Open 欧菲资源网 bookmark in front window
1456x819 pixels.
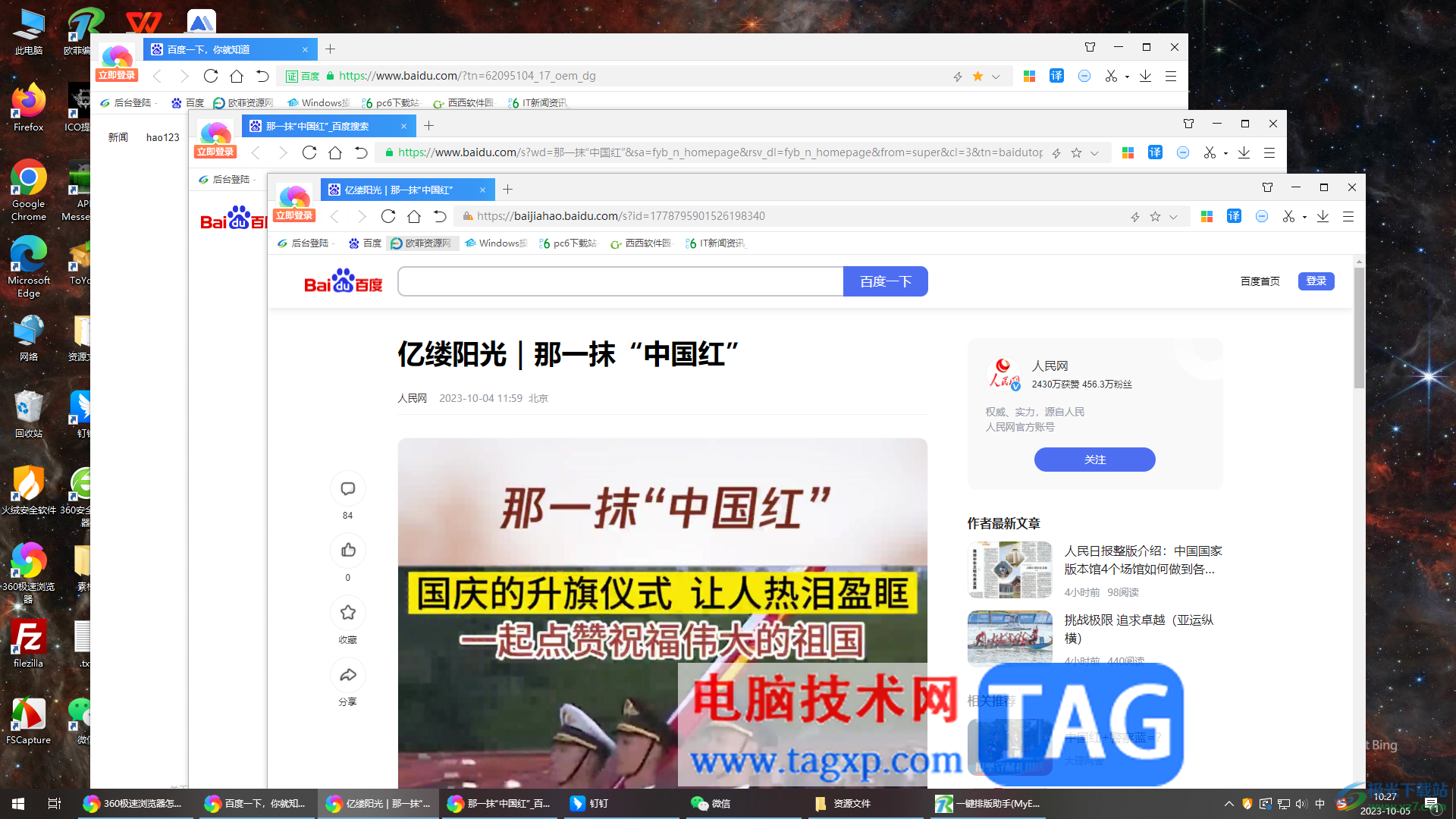(422, 243)
